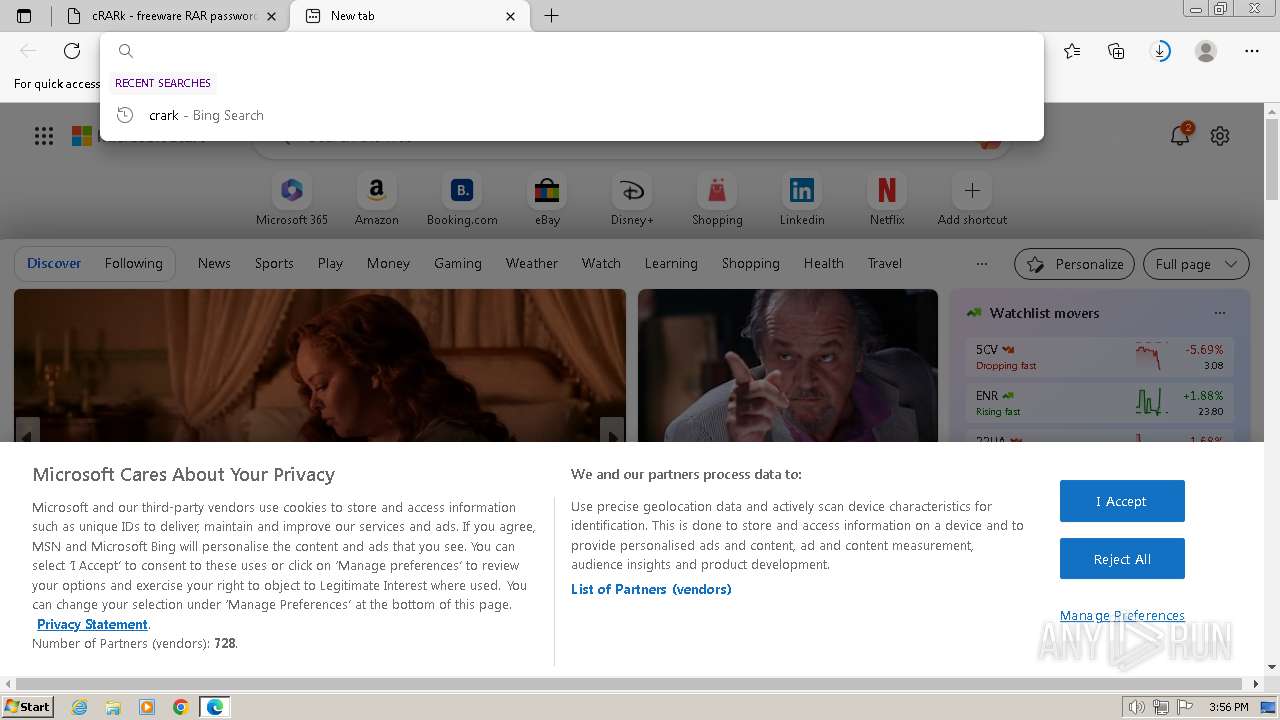This screenshot has height=720, width=1280.
Task: Open the Manage Preferences link
Action: 1122,615
